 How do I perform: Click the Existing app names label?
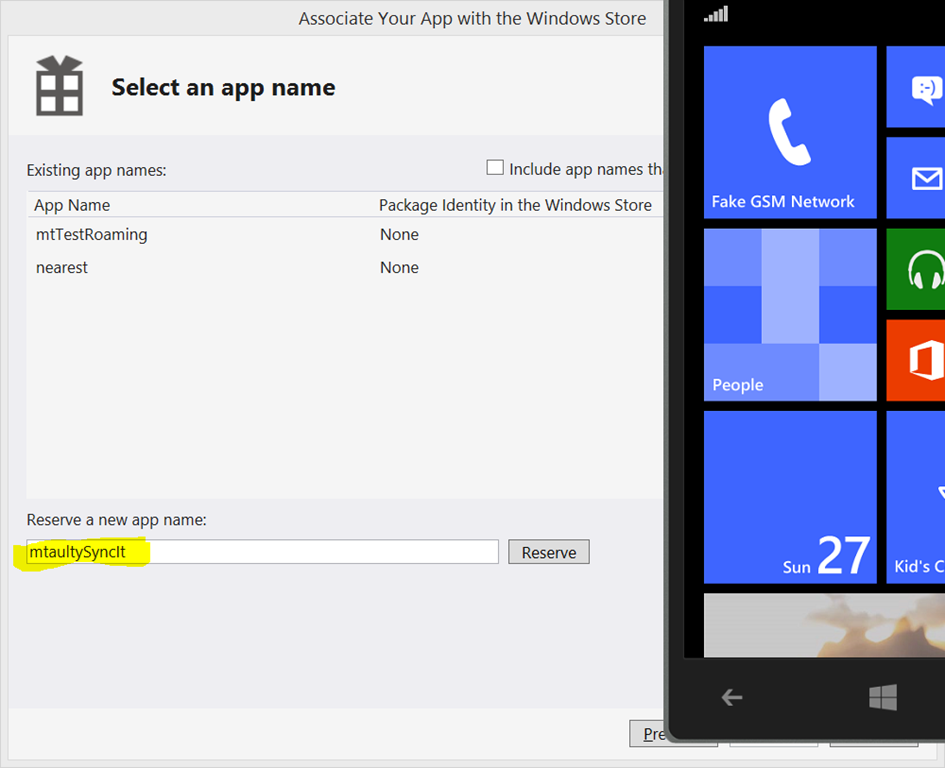[x=96, y=171]
